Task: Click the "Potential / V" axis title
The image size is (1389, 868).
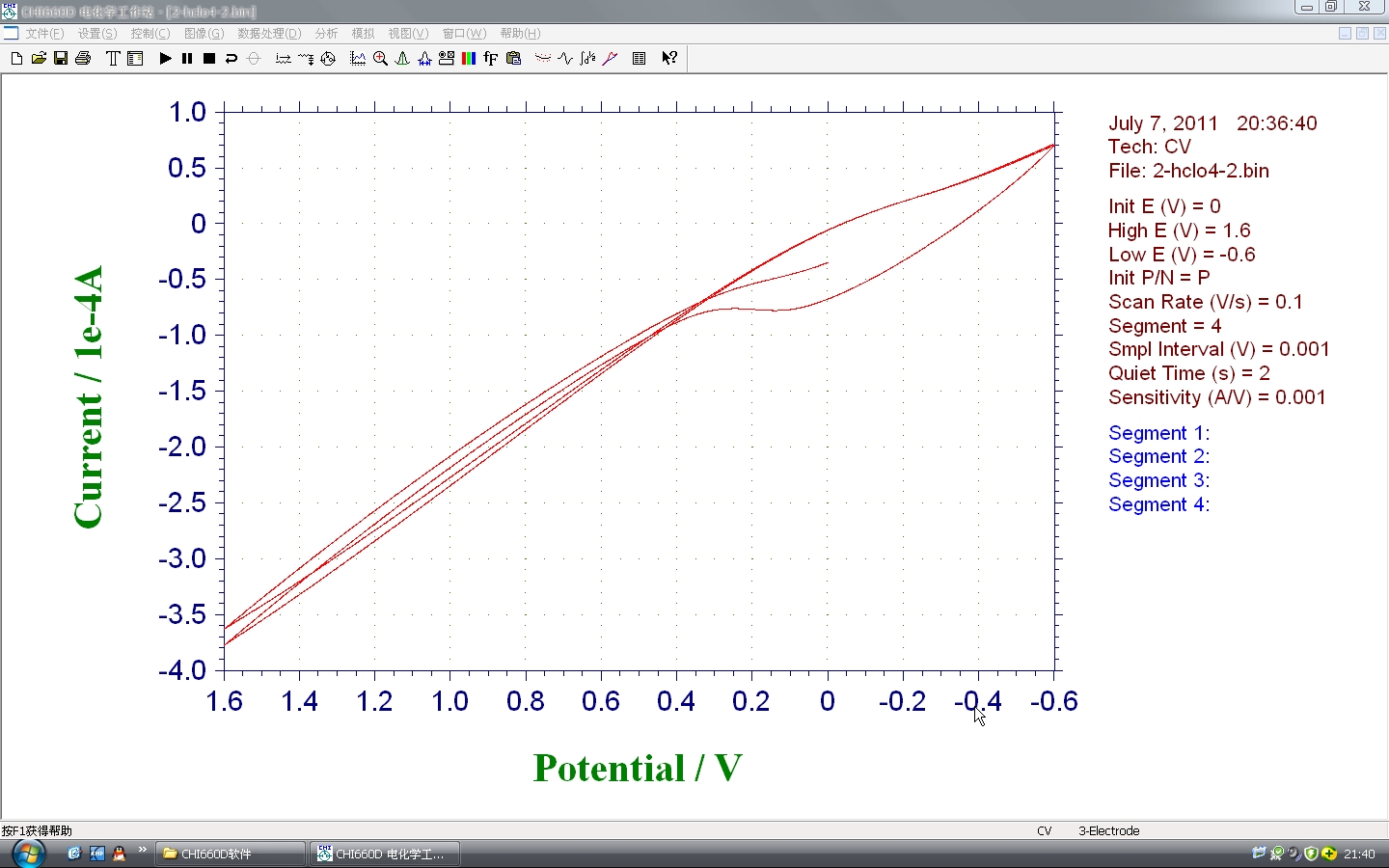Action: coord(638,769)
